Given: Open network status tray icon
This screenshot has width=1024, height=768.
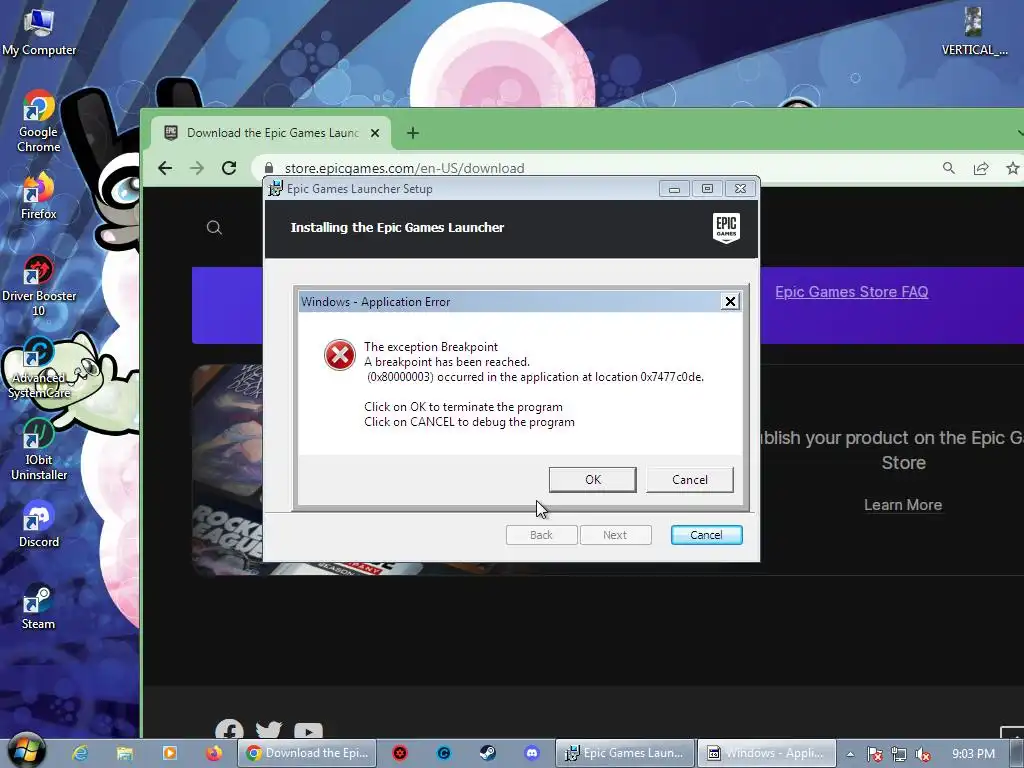Looking at the screenshot, I should (899, 754).
